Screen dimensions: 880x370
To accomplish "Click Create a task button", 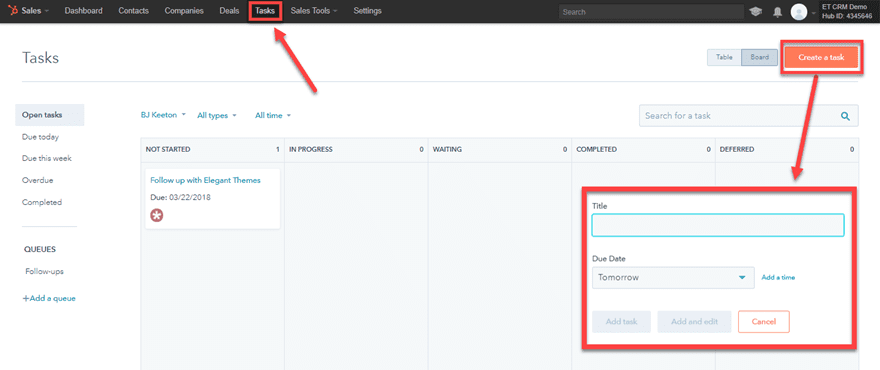I will (x=821, y=57).
